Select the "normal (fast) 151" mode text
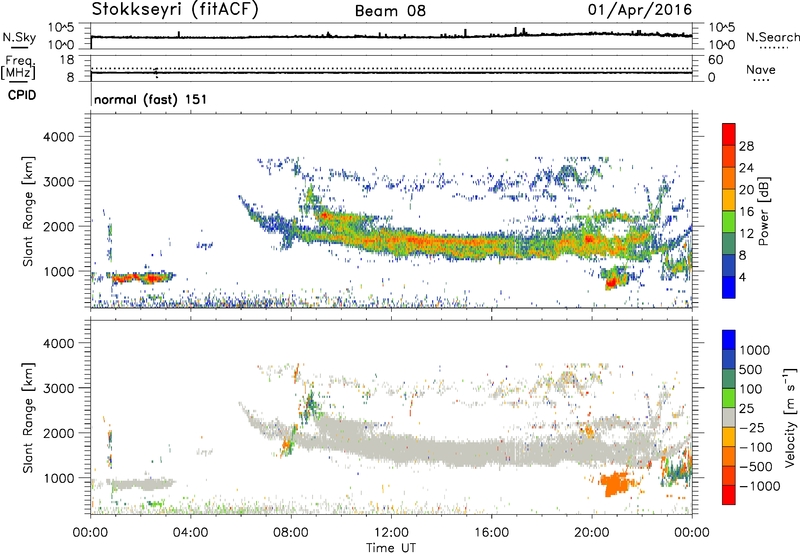800x554 pixels. pos(151,99)
